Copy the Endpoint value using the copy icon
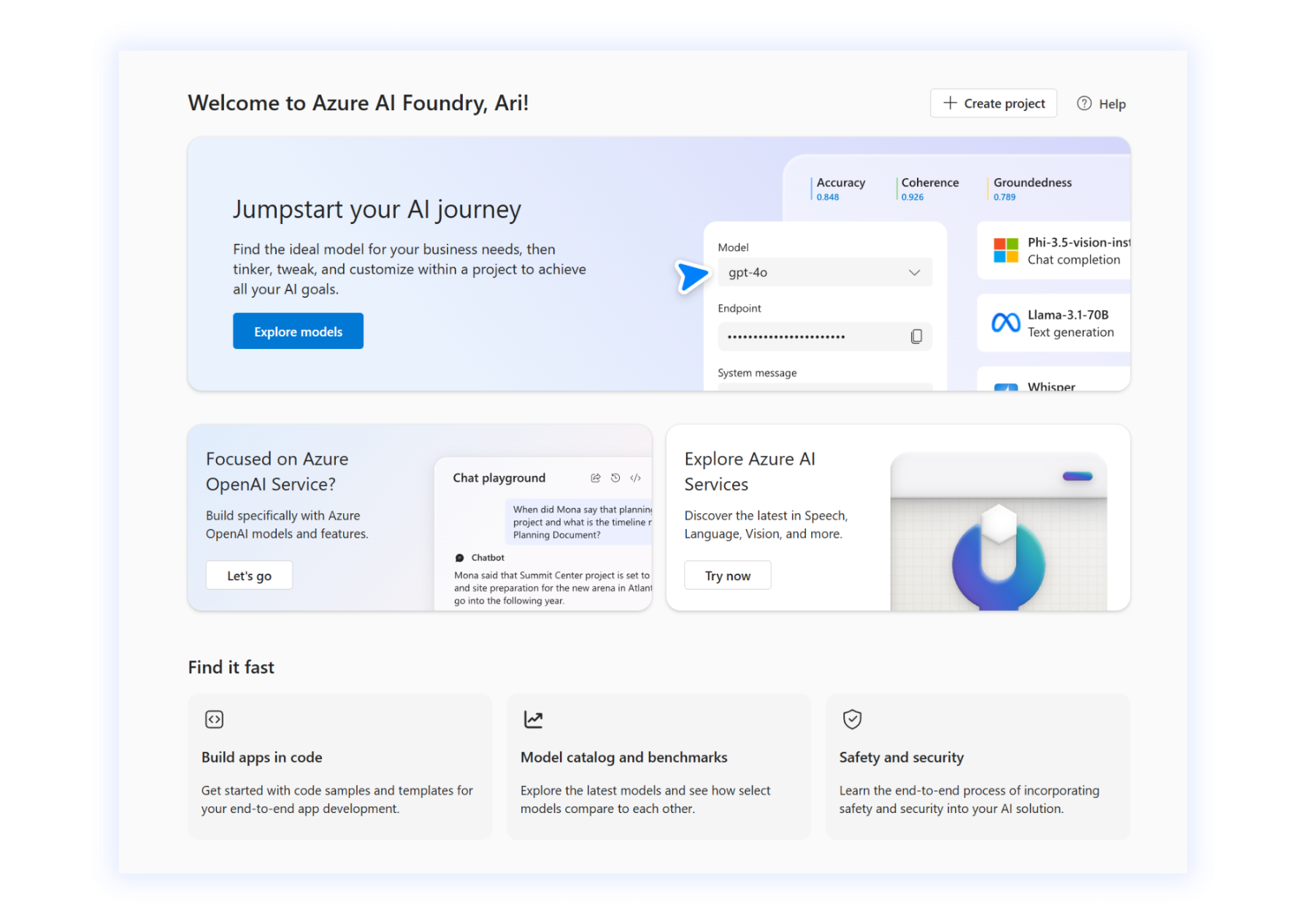 (917, 336)
